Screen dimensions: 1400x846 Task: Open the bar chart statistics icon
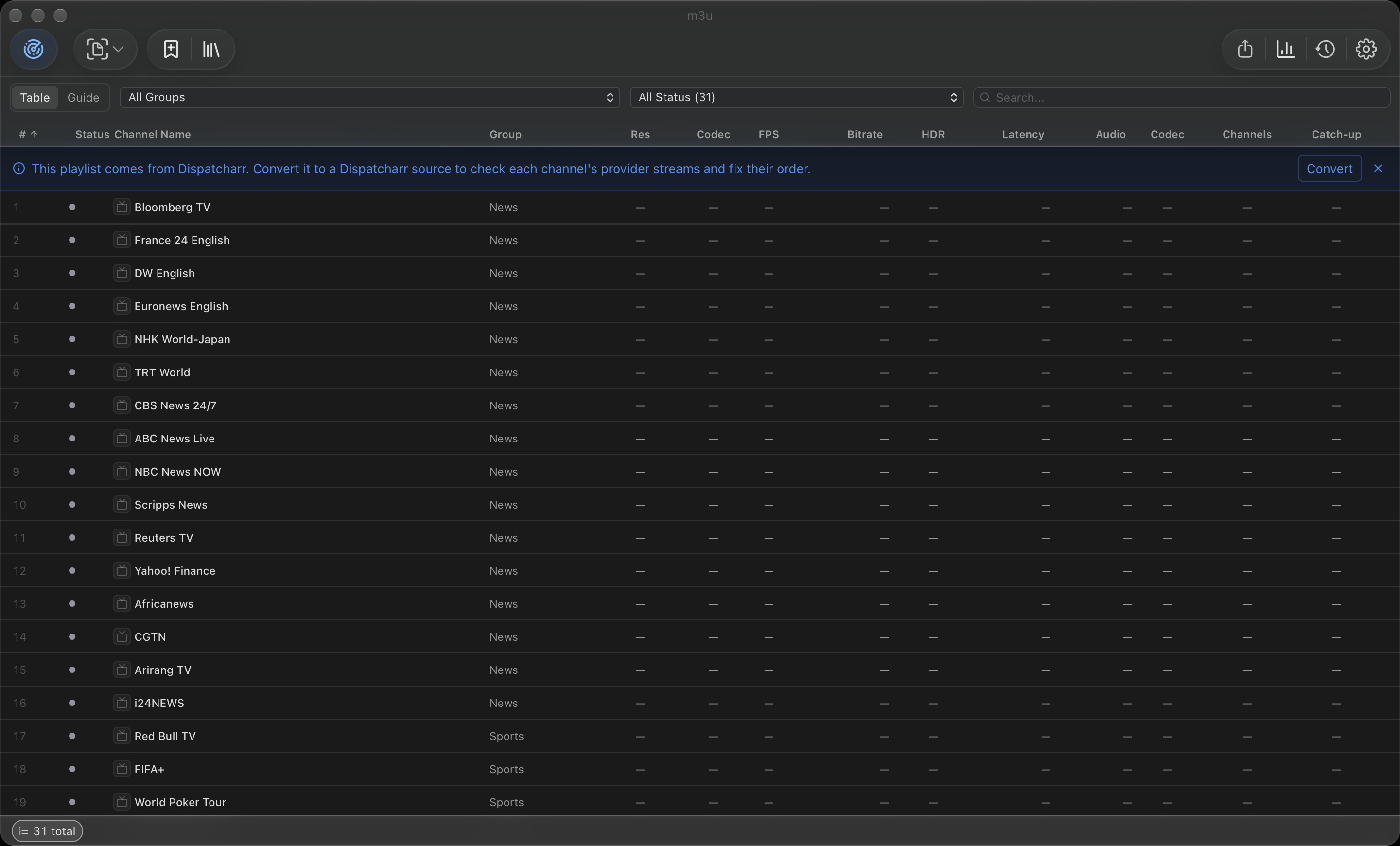[x=1285, y=49]
